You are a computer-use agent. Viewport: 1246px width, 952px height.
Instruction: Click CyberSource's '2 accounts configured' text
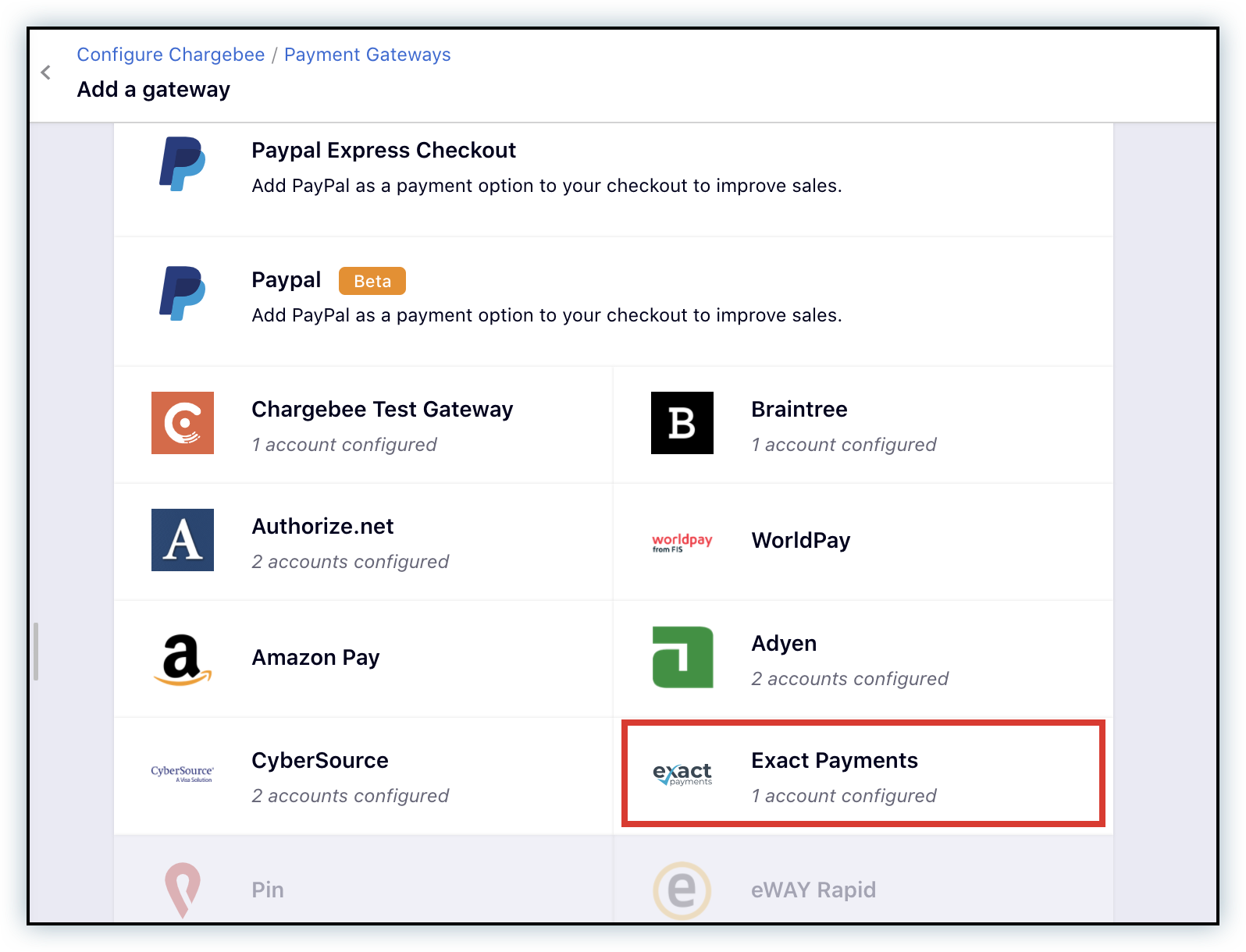click(x=350, y=796)
